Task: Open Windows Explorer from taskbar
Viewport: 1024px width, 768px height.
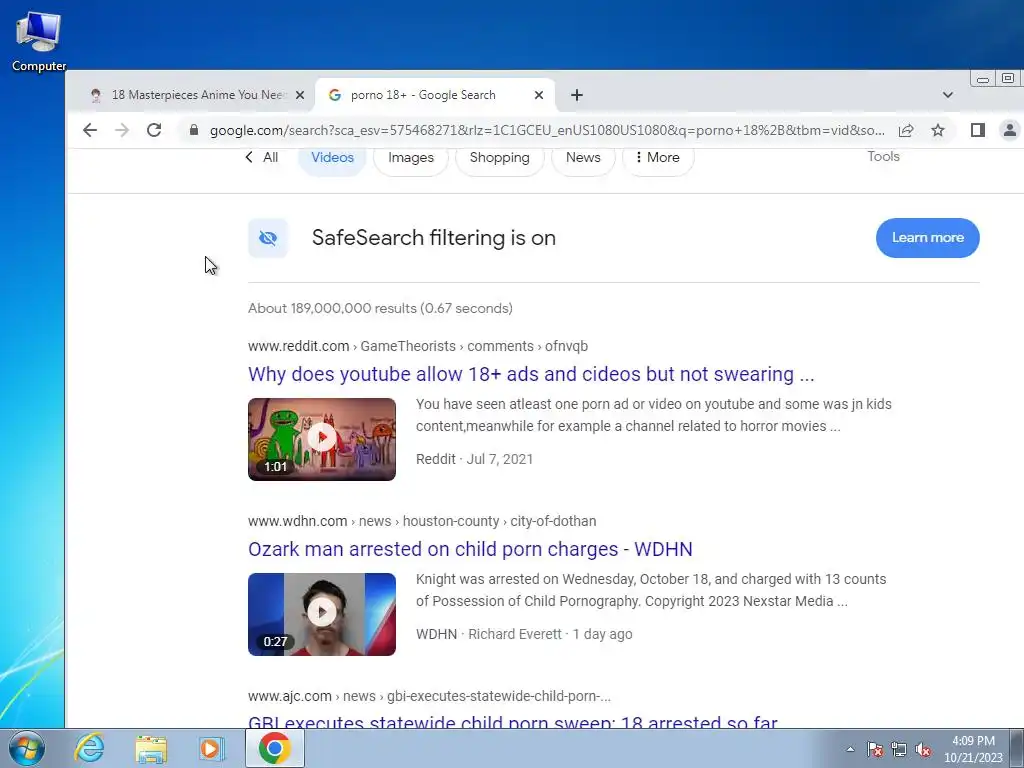Action: point(151,748)
